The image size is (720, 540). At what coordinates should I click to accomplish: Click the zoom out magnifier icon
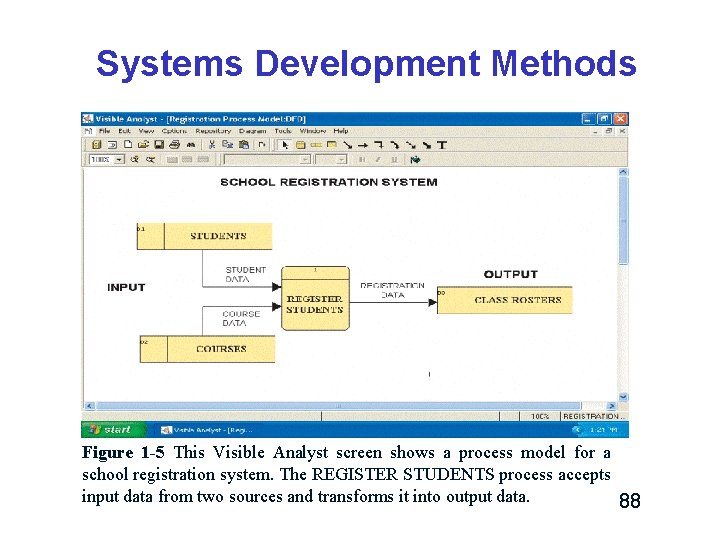click(150, 159)
